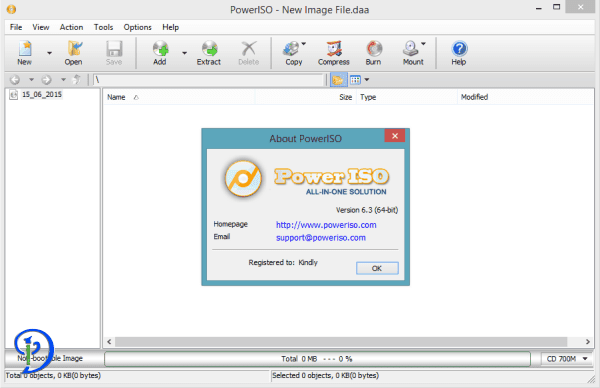This screenshot has width=600, height=388.
Task: Open the Help menu
Action: [x=170, y=27]
